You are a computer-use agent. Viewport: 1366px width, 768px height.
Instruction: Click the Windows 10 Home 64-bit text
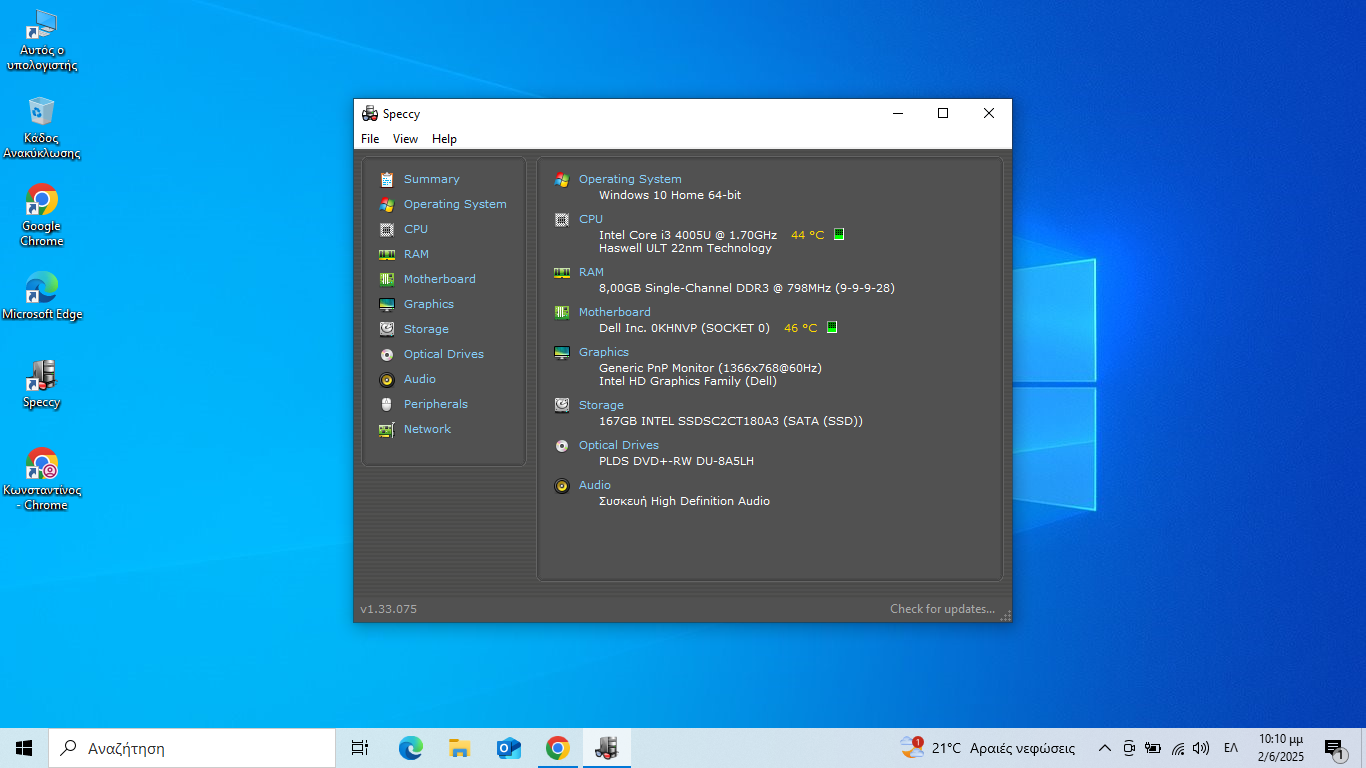pyautogui.click(x=670, y=195)
